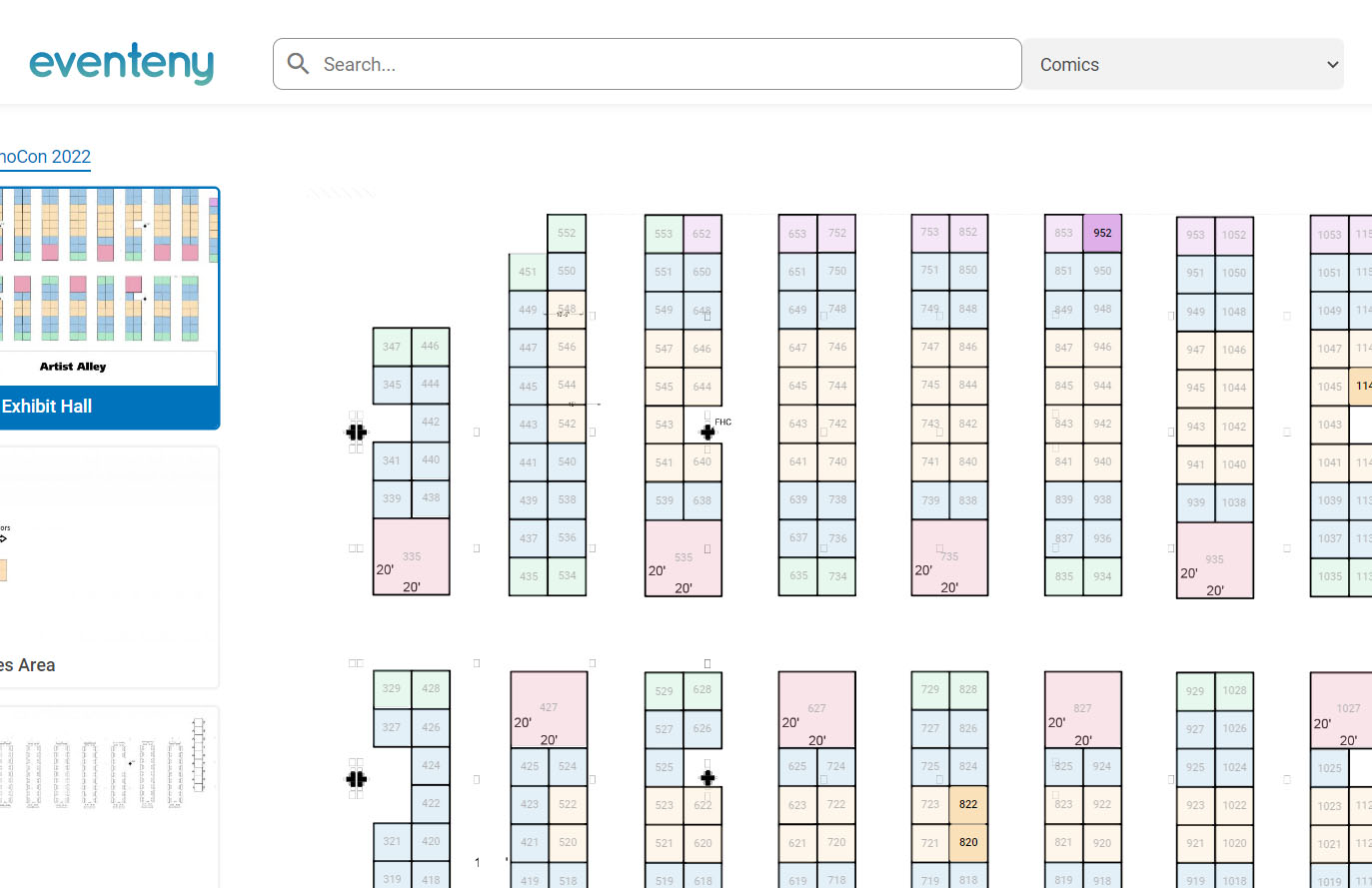Viewport: 1372px width, 888px height.
Task: Click the Artist Alley label
Action: [72, 367]
